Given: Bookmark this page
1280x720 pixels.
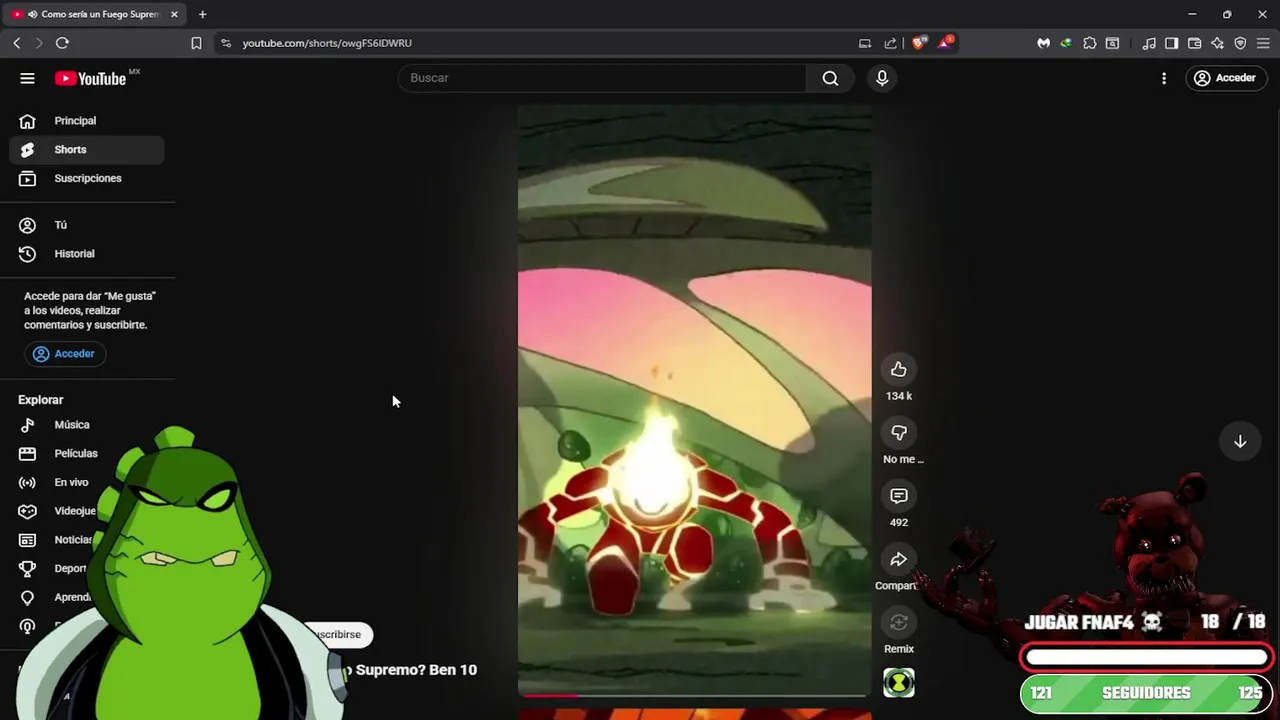Looking at the screenshot, I should click(x=196, y=43).
